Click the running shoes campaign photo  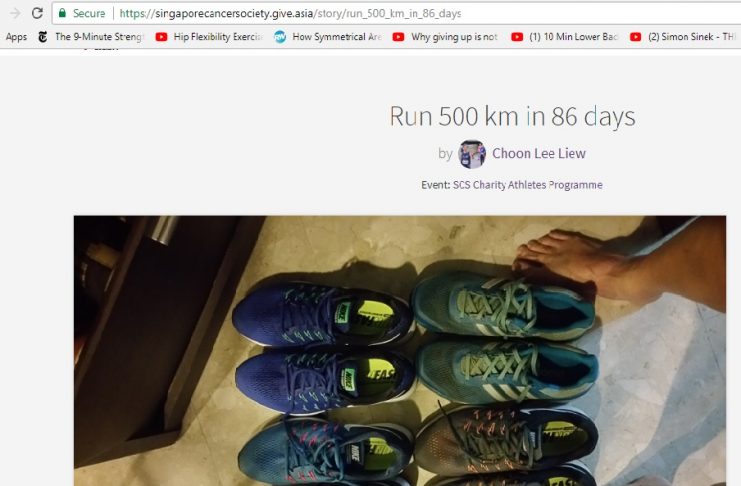click(400, 351)
